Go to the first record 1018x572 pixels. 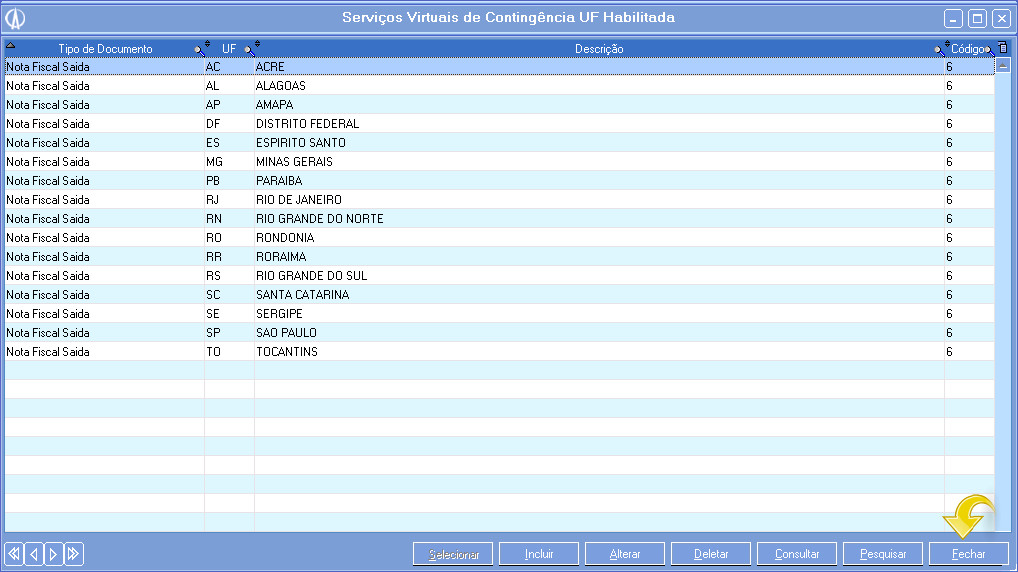[14, 554]
